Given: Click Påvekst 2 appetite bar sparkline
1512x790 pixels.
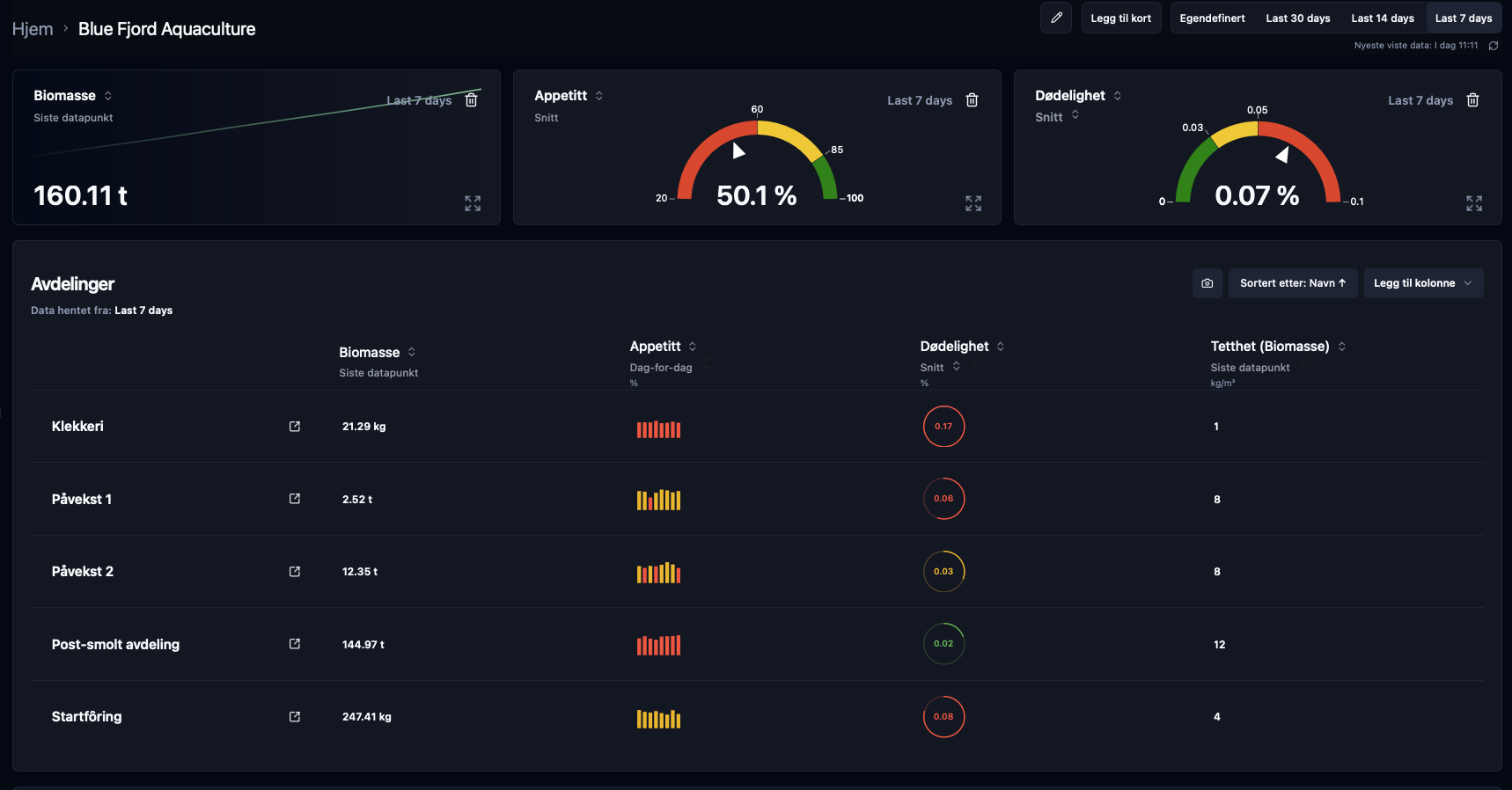Looking at the screenshot, I should tap(658, 573).
